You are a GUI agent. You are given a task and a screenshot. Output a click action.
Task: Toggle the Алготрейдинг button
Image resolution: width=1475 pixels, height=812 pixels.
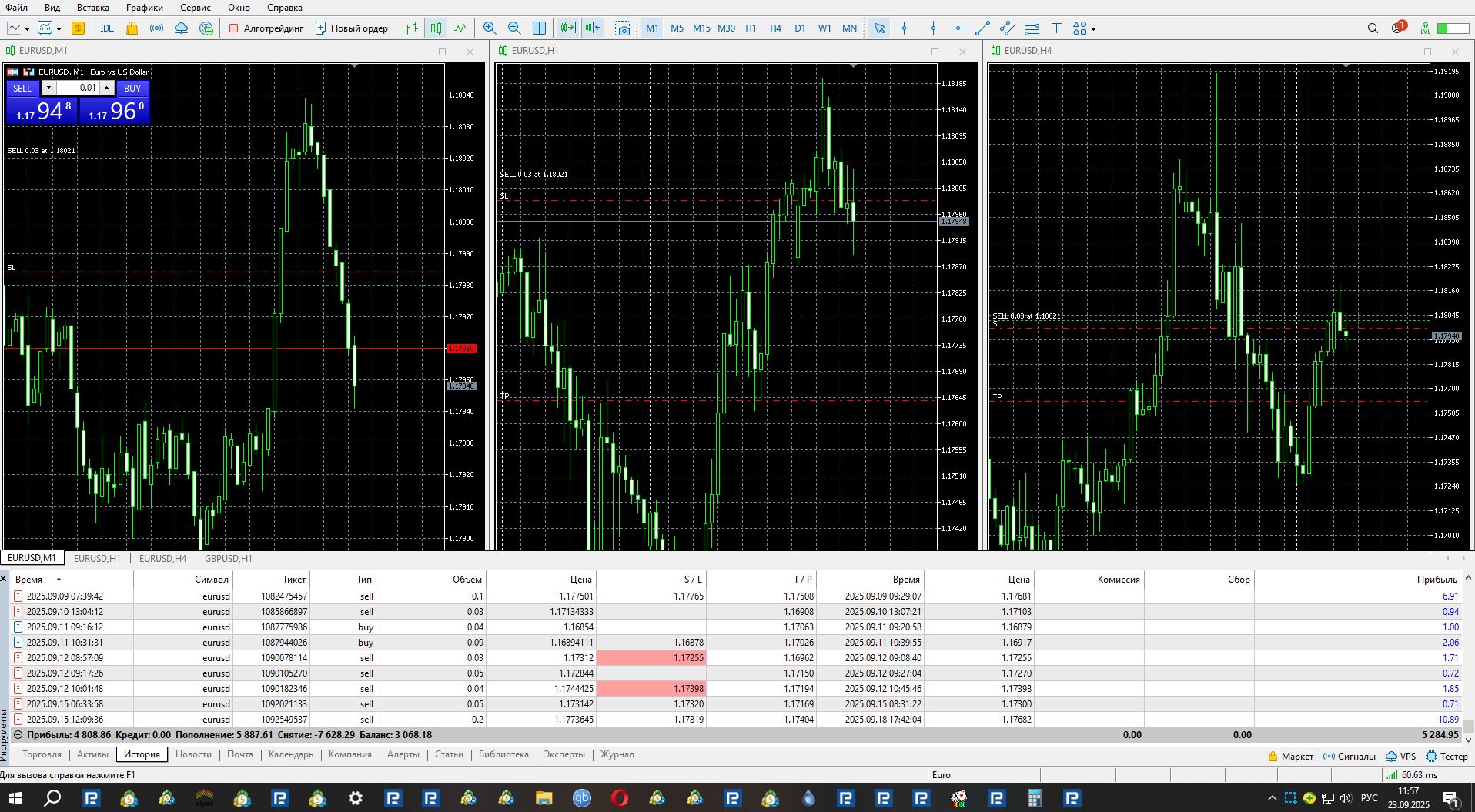266,28
